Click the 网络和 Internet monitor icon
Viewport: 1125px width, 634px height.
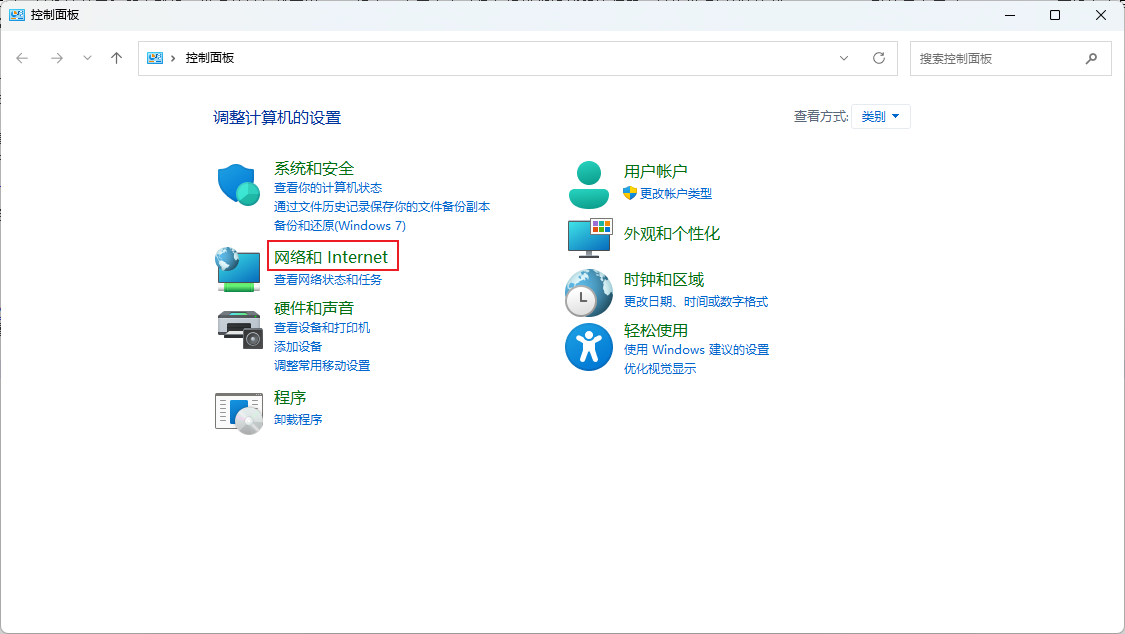click(x=237, y=267)
